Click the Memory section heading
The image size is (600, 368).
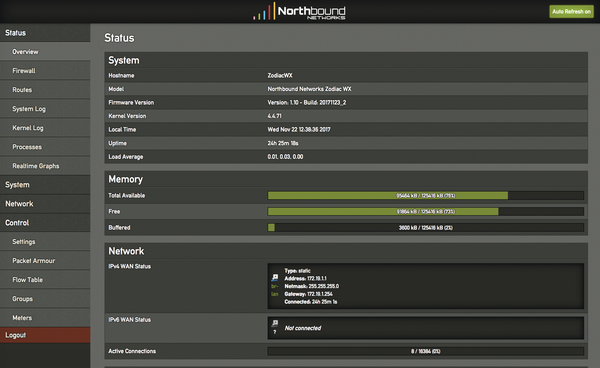126,179
